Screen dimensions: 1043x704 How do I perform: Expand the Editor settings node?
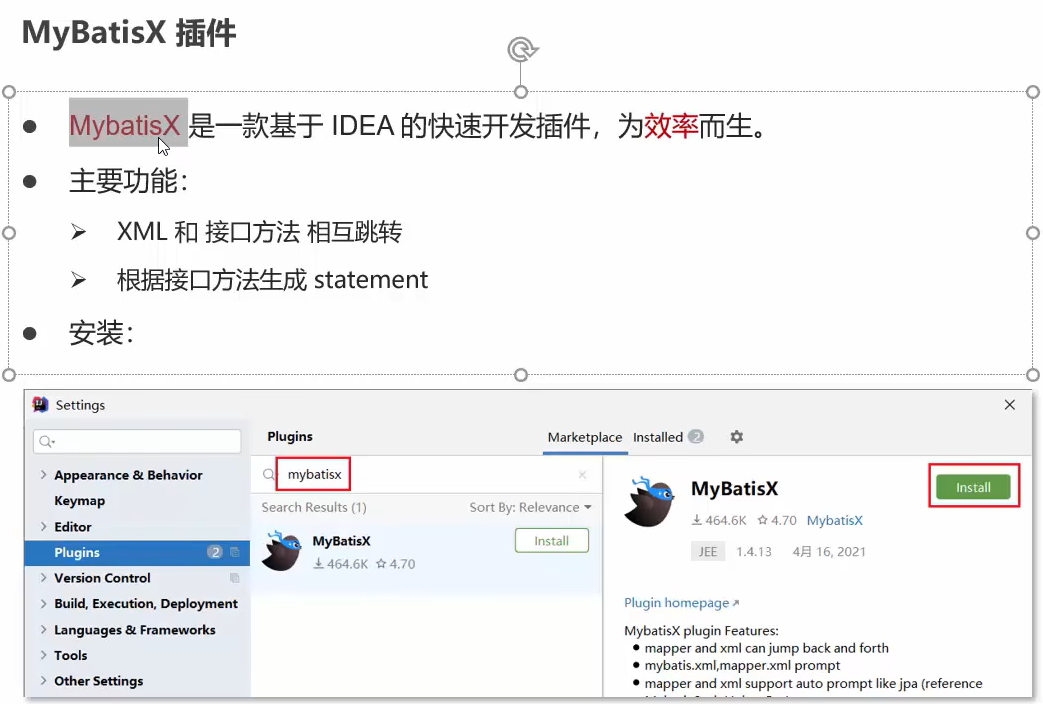coord(43,526)
